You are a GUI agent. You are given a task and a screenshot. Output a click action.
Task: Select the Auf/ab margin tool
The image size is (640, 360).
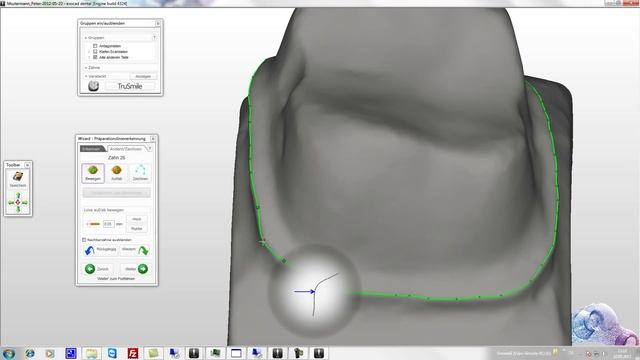click(117, 173)
